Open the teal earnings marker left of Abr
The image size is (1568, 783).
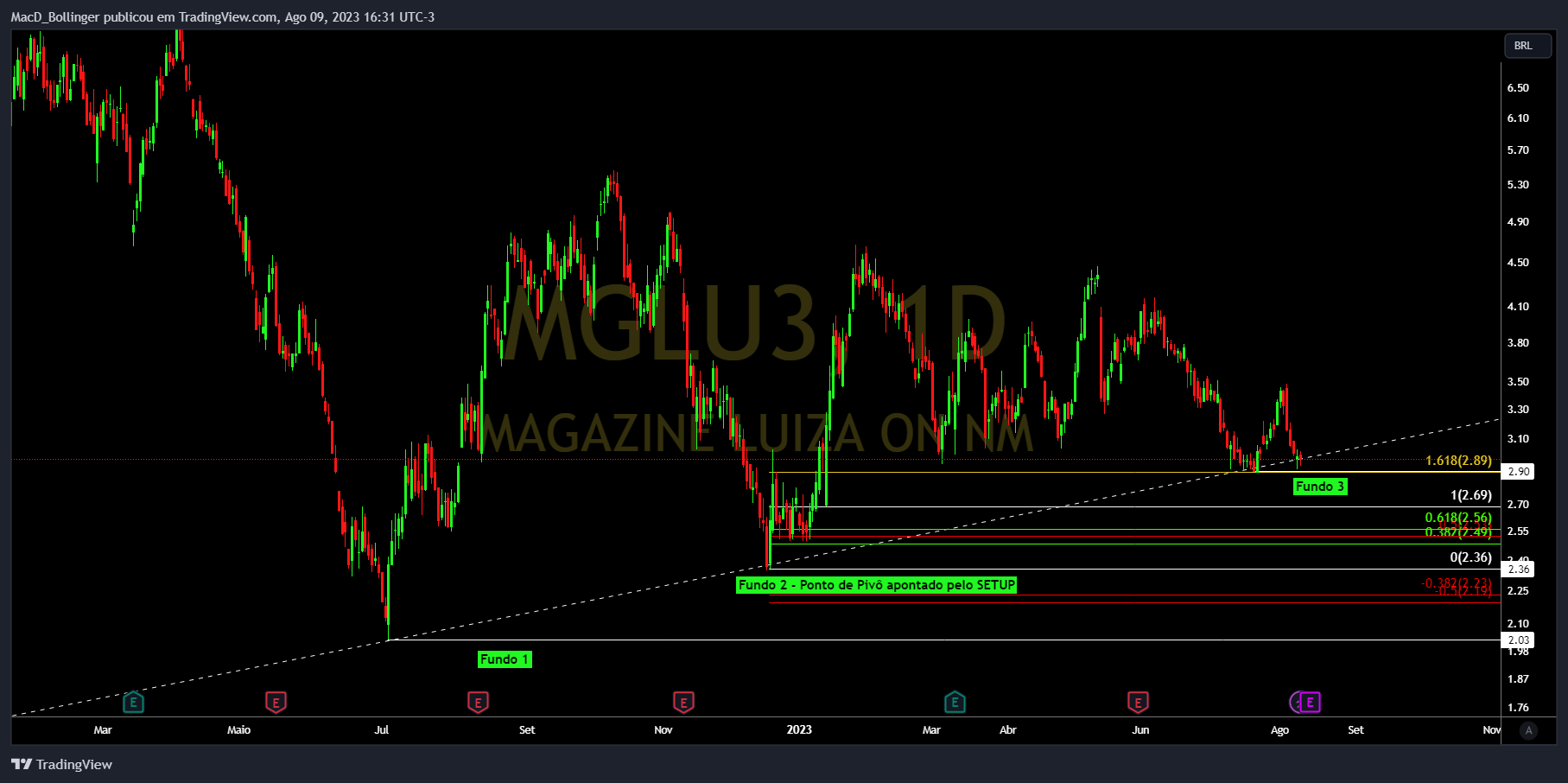pos(955,702)
